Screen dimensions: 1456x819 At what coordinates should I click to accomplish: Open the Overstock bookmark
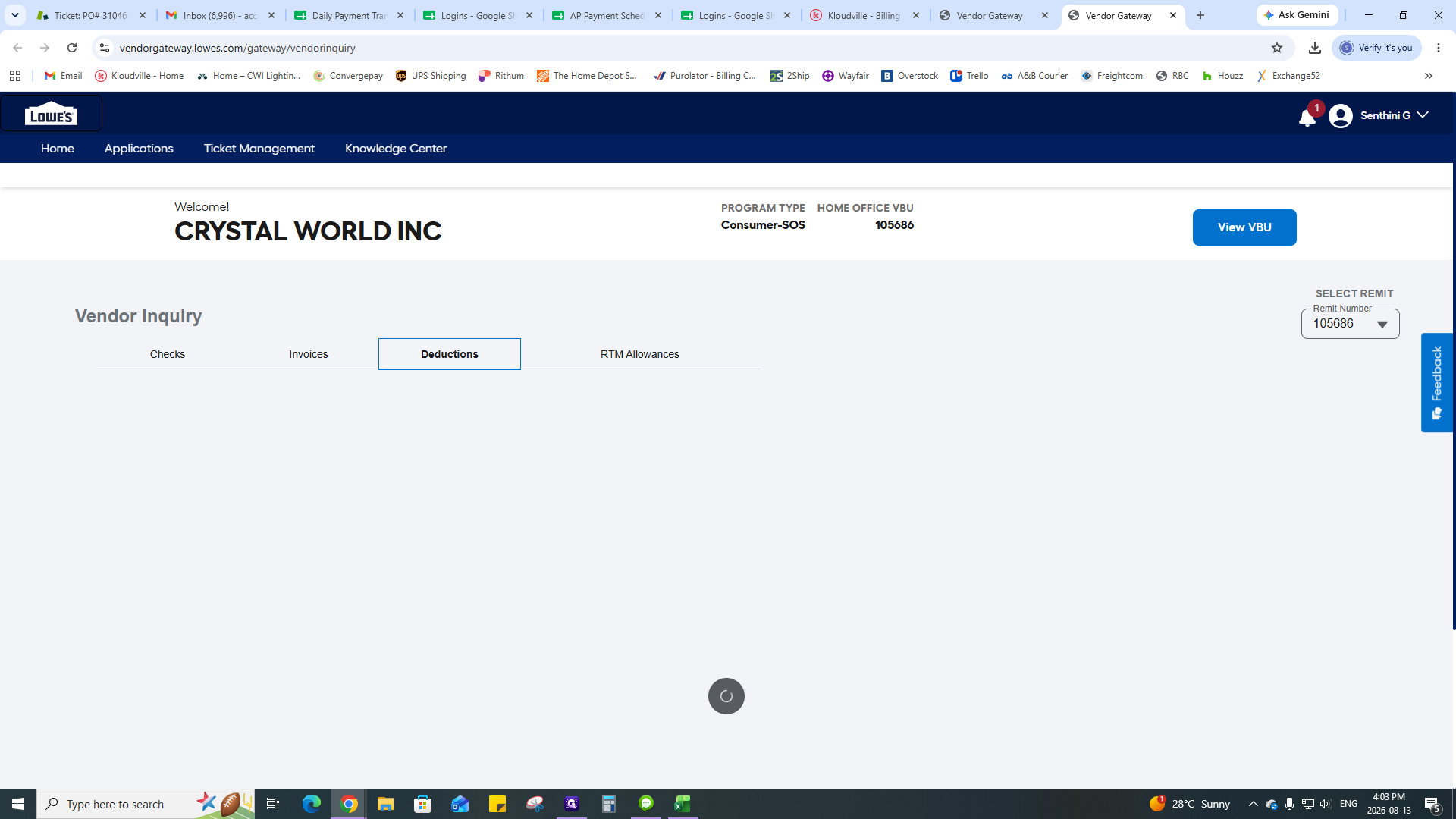910,76
